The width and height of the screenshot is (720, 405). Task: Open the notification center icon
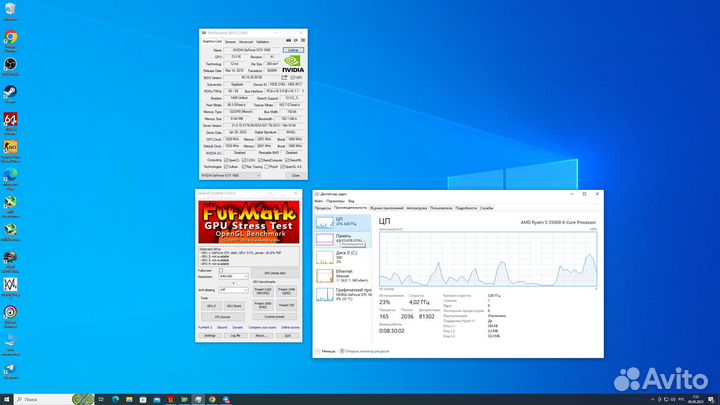point(711,399)
